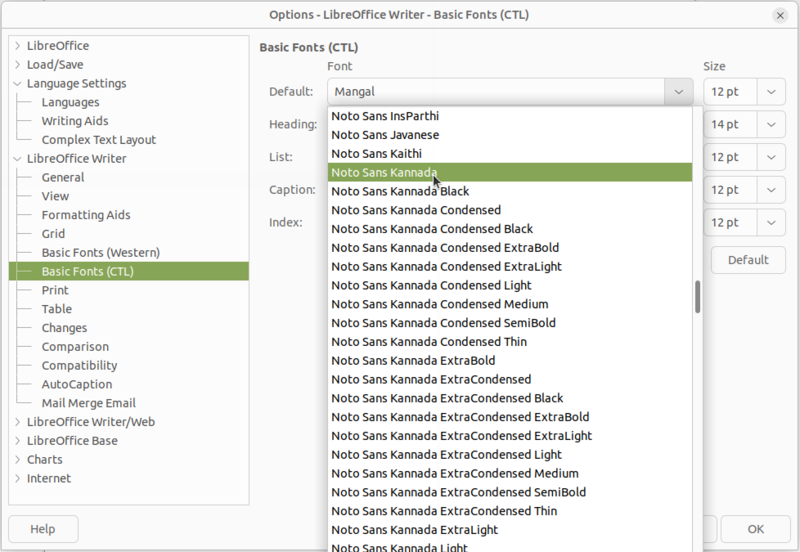Open Mail Merge Email settings

[89, 404]
